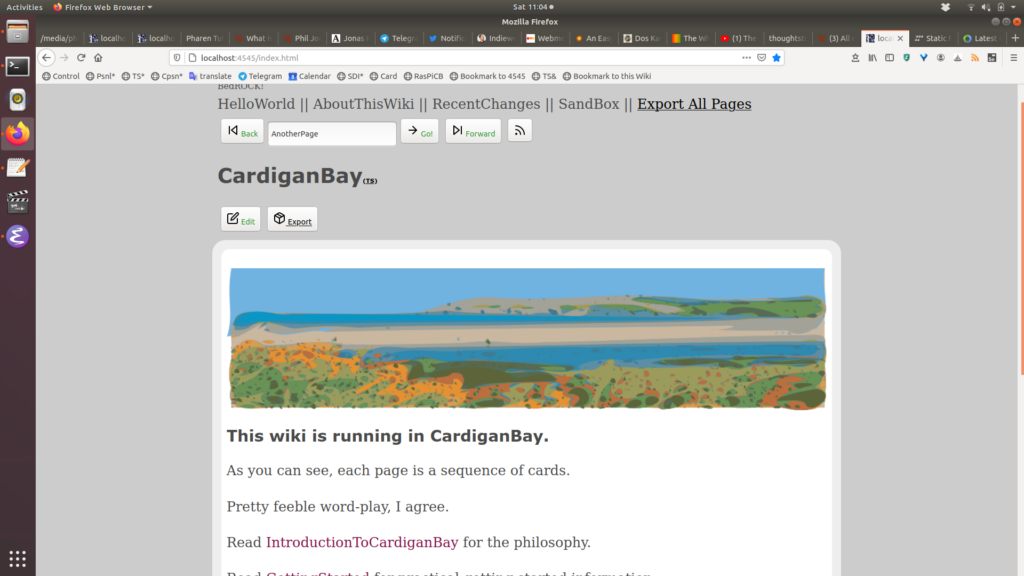Open the Control bookmark
Viewport: 1024px width, 576px height.
click(61, 76)
